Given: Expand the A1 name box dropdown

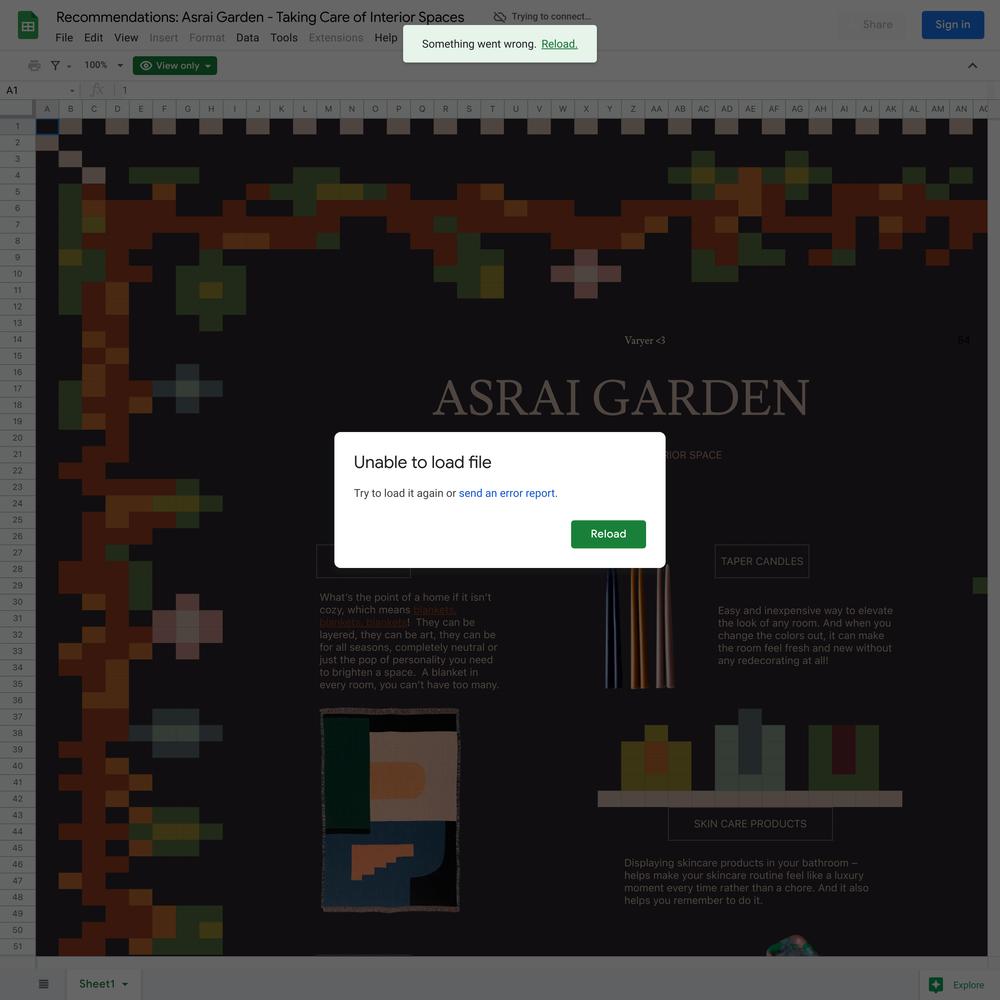Looking at the screenshot, I should 72,91.
